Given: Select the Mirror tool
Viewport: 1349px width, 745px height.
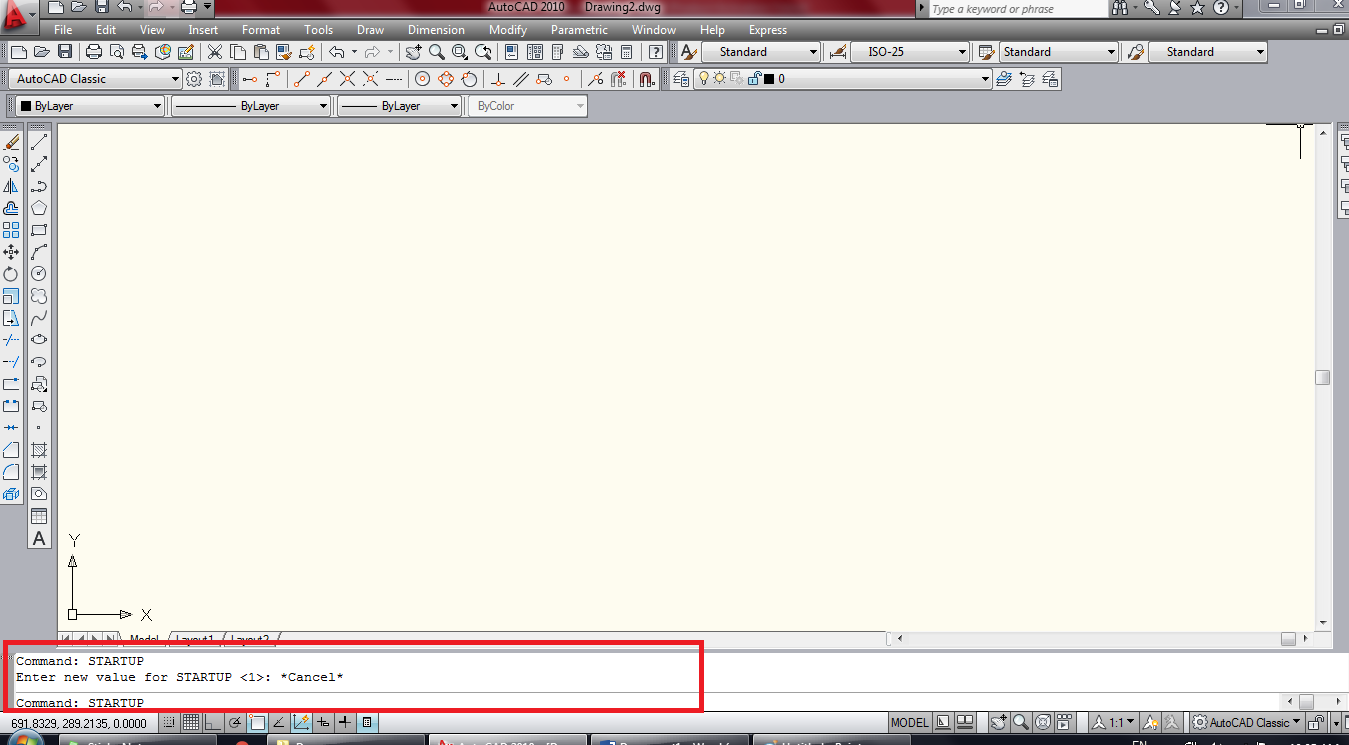Looking at the screenshot, I should [11, 187].
